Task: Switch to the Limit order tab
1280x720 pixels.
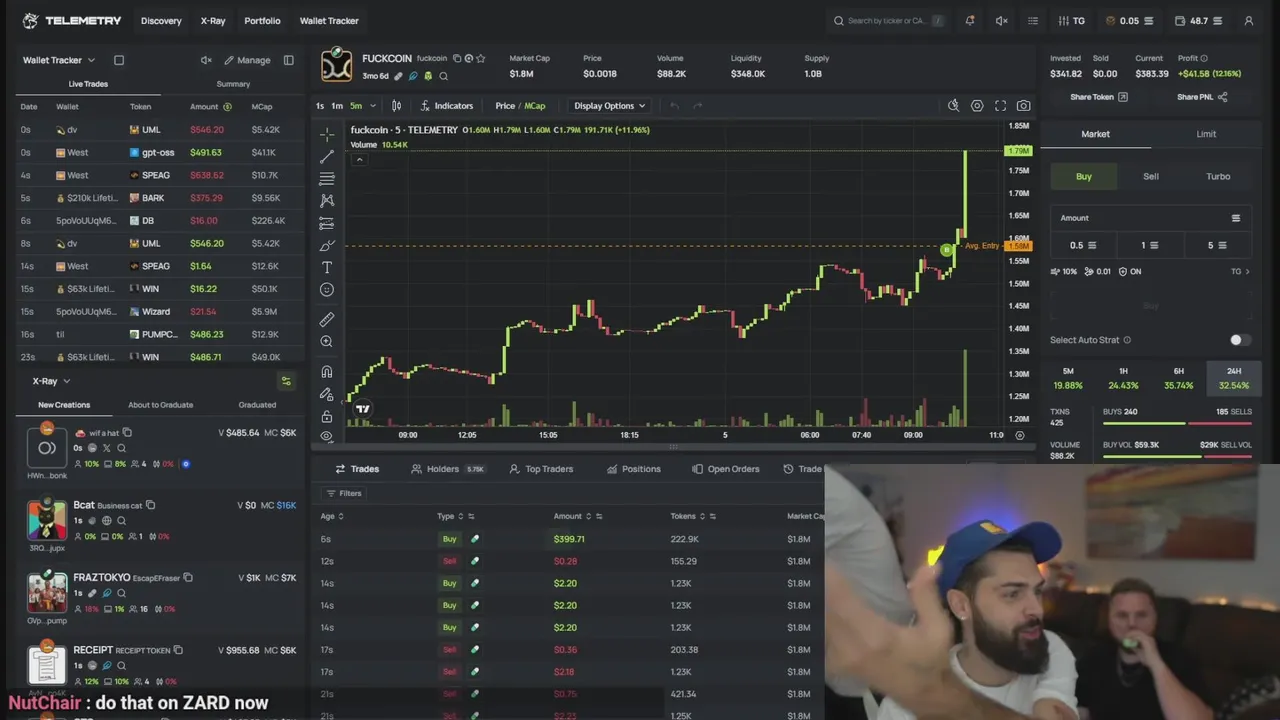Action: point(1206,134)
